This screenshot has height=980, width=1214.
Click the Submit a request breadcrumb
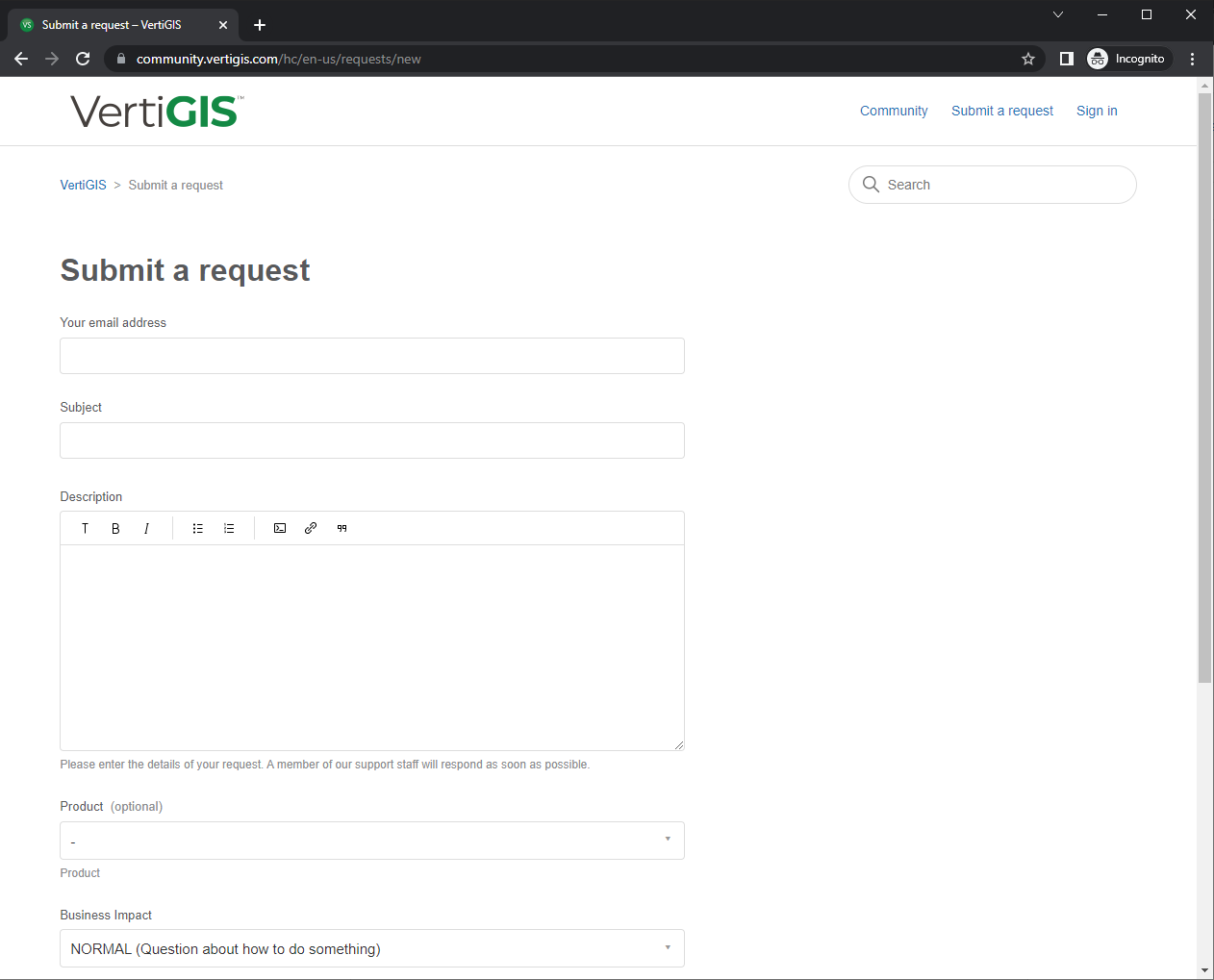[x=175, y=185]
